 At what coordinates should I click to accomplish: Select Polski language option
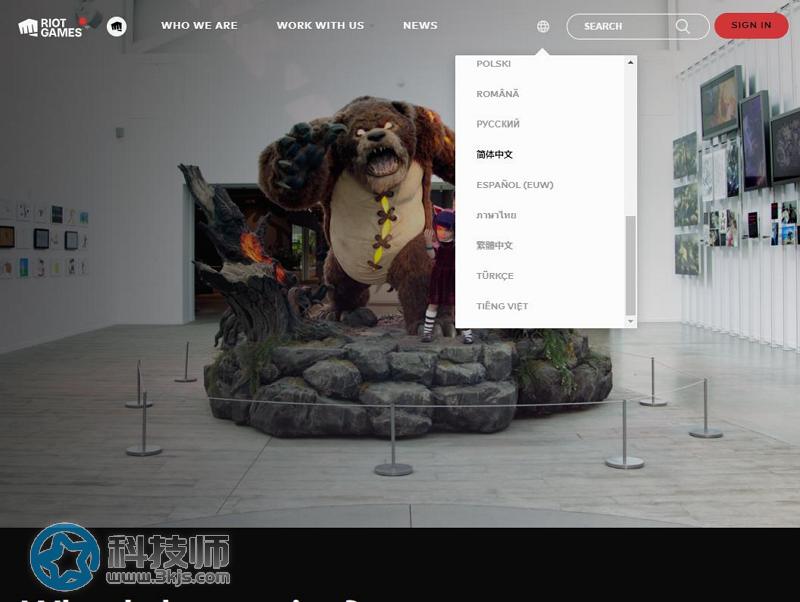[493, 64]
